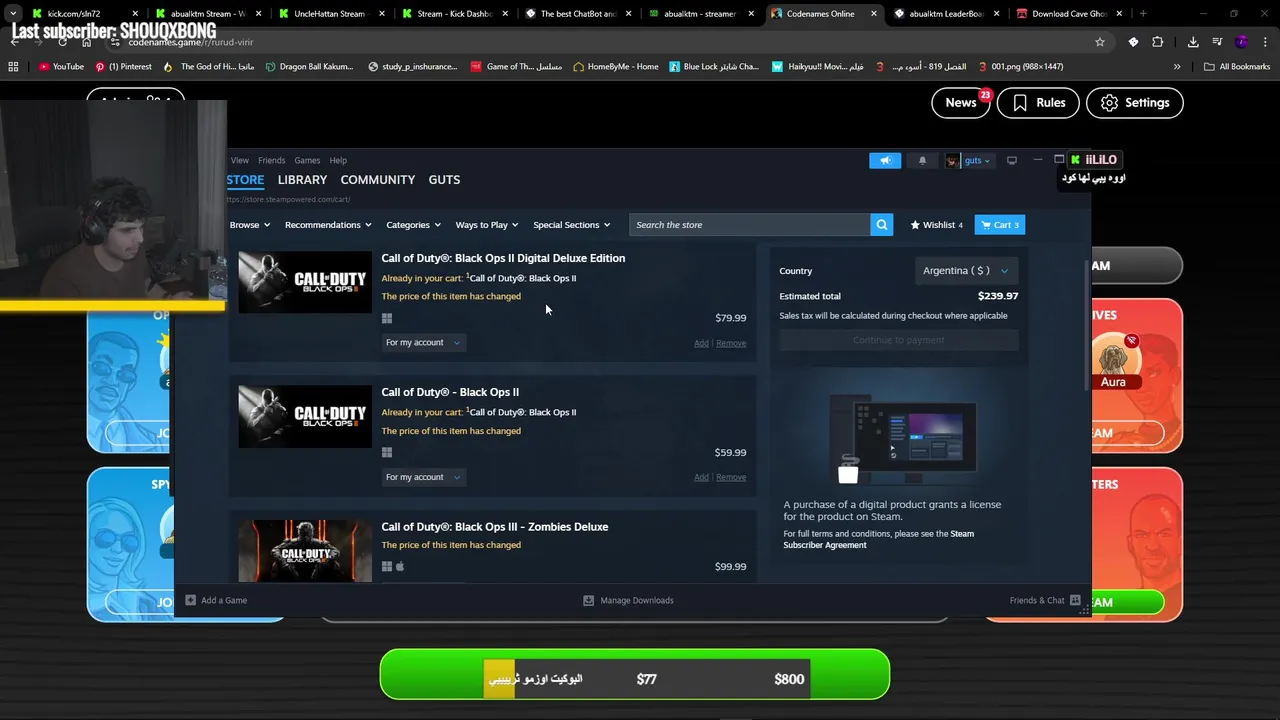Viewport: 1280px width, 720px height.
Task: Open Steam Games menu
Action: [307, 160]
